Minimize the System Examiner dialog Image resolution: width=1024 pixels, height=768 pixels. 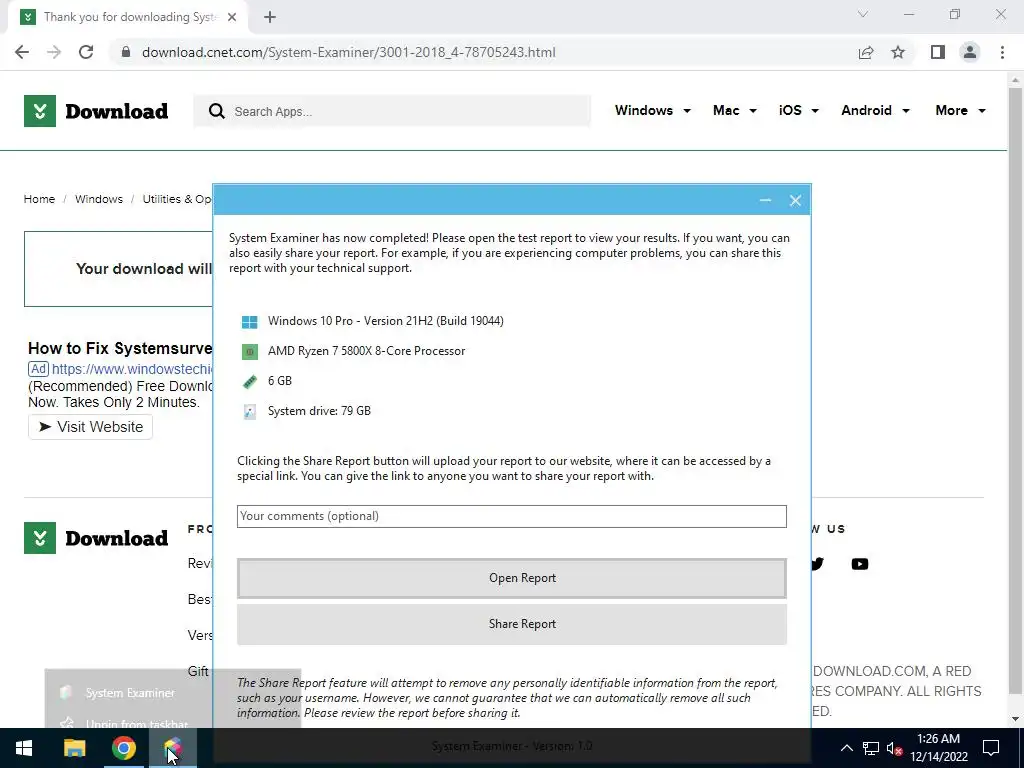click(x=765, y=200)
